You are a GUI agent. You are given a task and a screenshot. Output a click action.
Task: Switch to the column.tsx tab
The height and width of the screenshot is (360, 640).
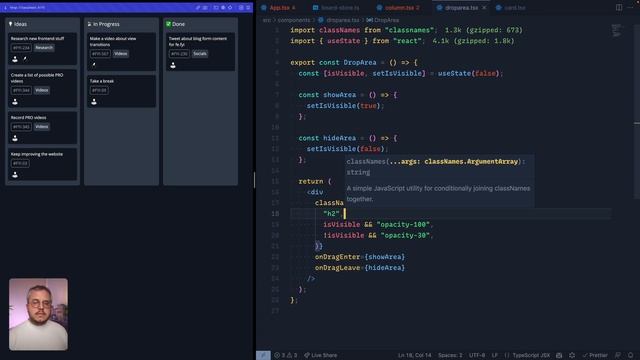398,8
